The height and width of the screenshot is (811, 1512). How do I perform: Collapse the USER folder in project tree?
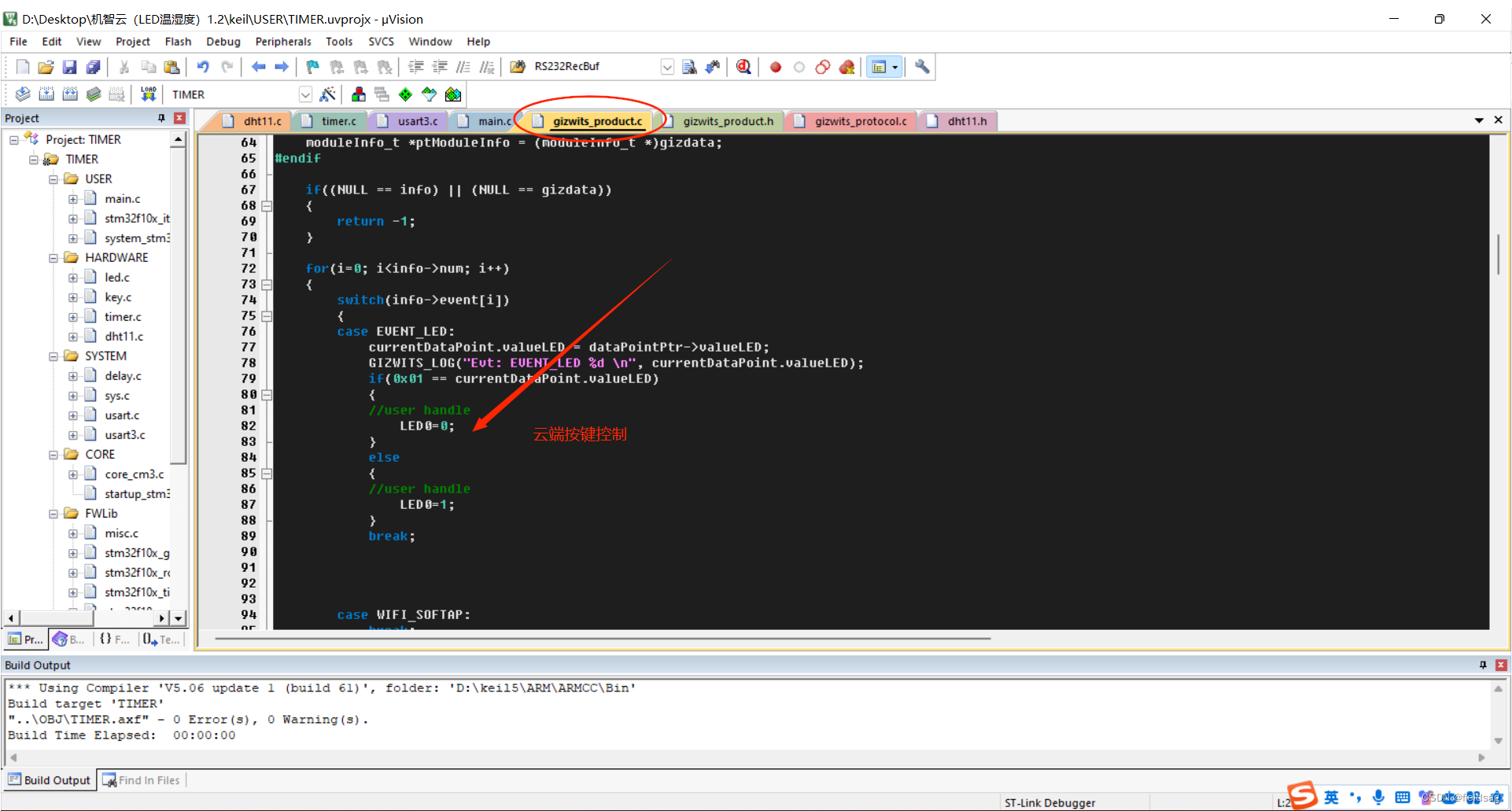53,179
